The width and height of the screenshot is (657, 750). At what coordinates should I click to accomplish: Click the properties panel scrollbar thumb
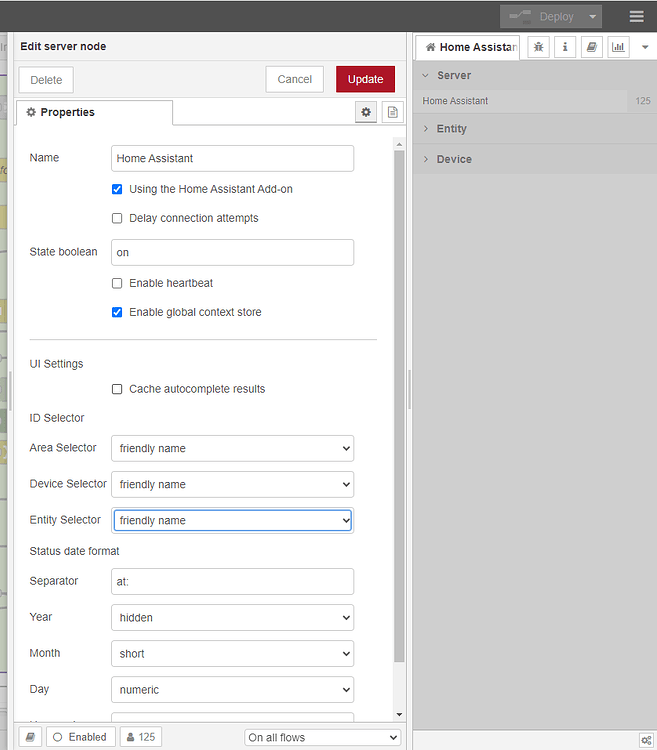point(399,407)
